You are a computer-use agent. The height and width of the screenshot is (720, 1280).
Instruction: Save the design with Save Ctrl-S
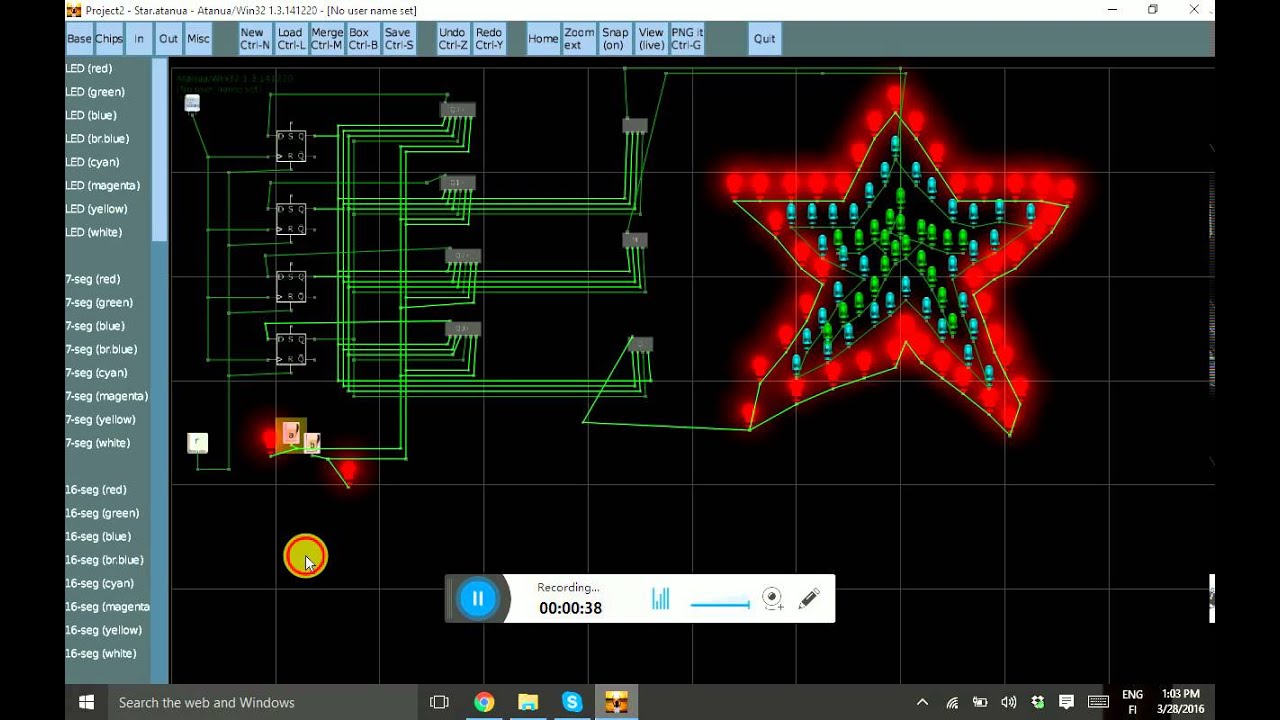click(x=399, y=39)
